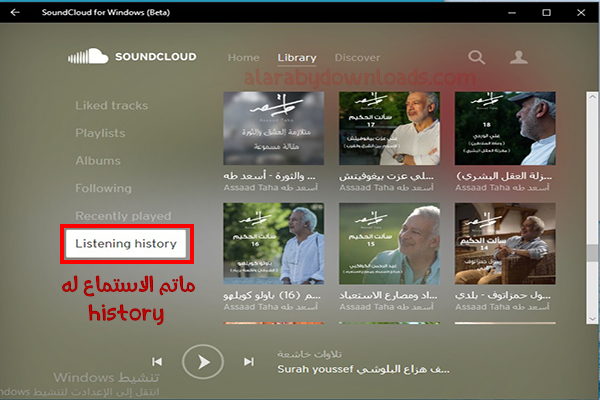Skip to next track

[x=249, y=362]
